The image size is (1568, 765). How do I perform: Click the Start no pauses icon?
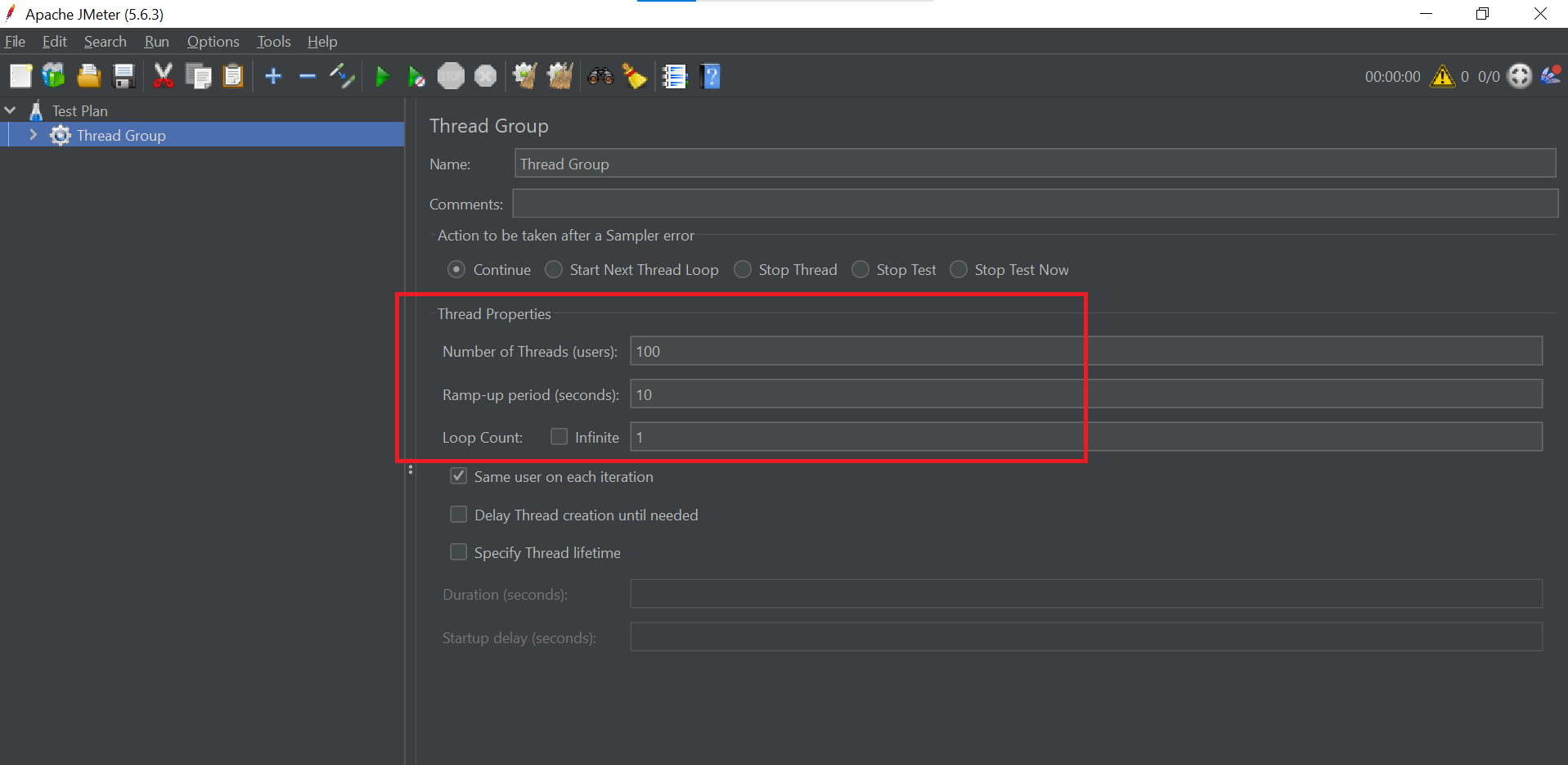[416, 77]
